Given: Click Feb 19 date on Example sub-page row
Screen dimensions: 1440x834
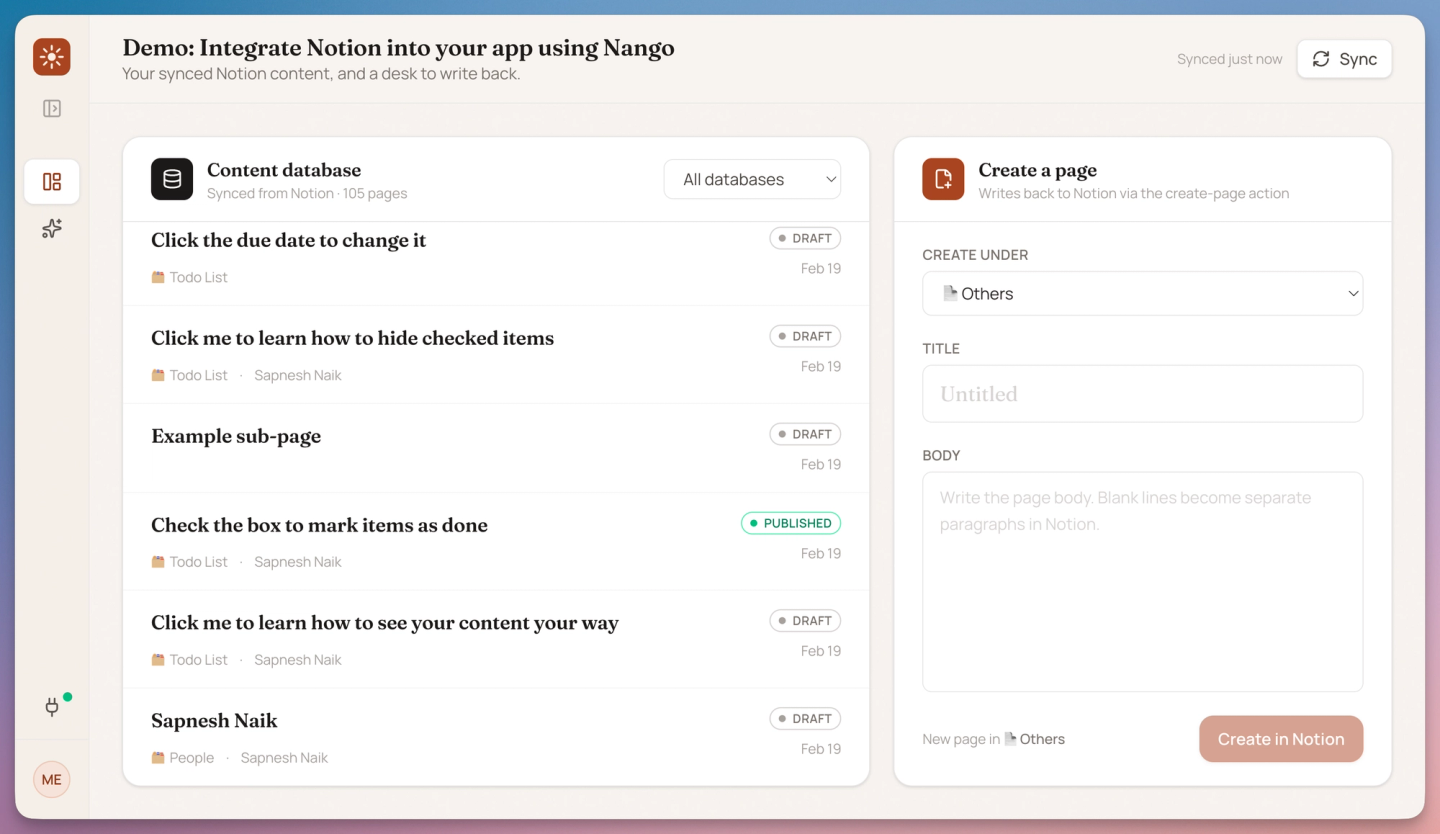Looking at the screenshot, I should tap(821, 464).
